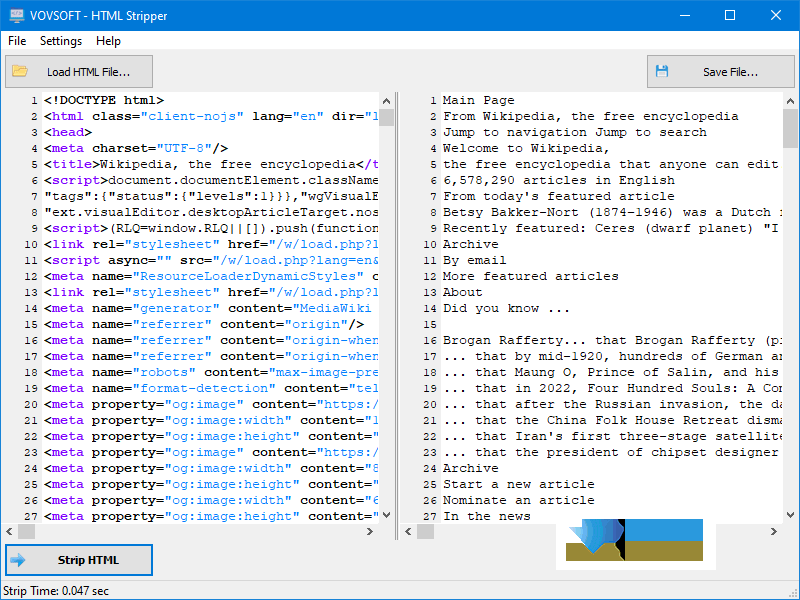The width and height of the screenshot is (800, 600).
Task: Click 'Nominate an article' output line
Action: click(518, 501)
